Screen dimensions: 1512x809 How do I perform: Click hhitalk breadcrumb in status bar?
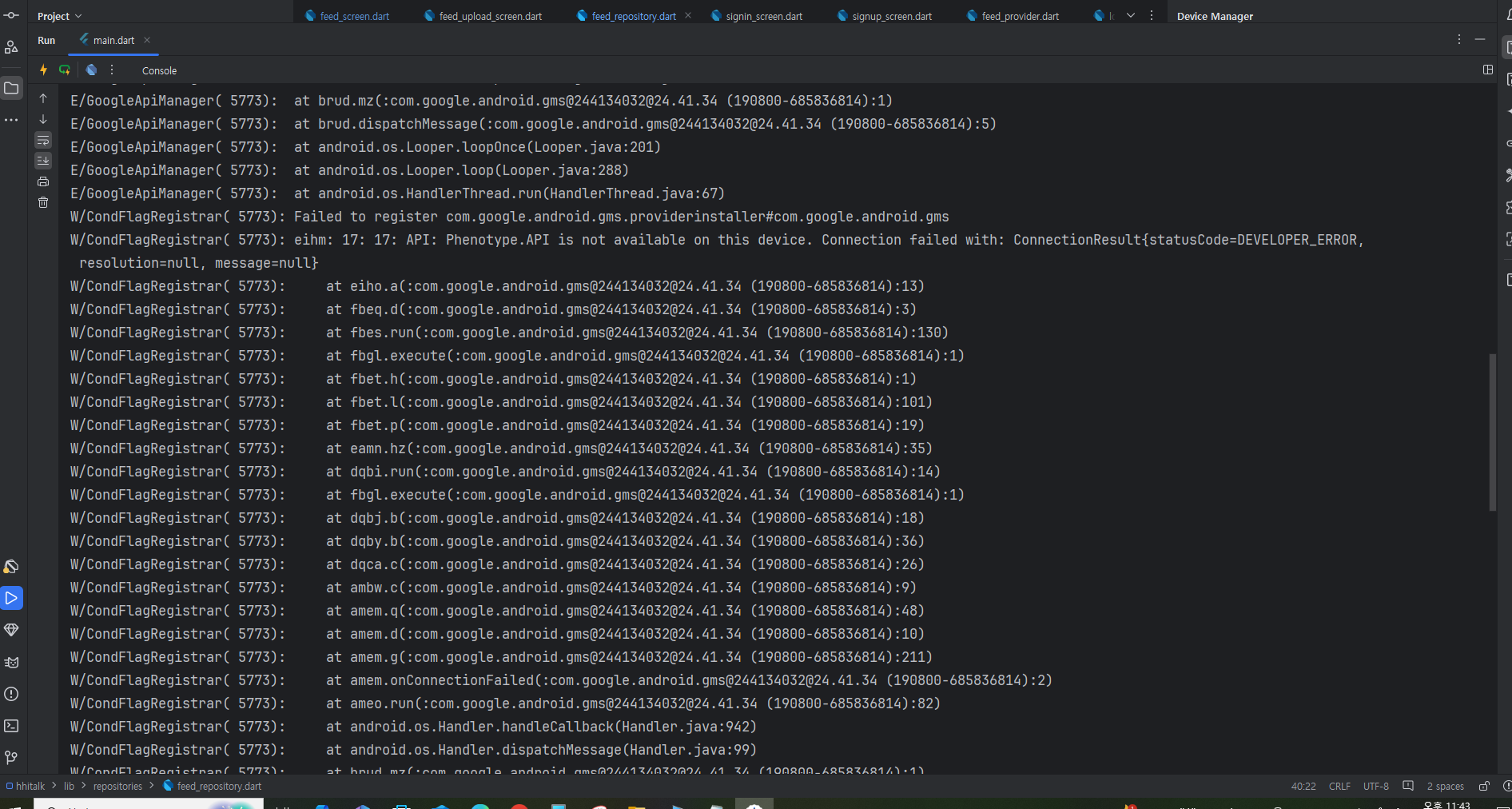pos(25,786)
